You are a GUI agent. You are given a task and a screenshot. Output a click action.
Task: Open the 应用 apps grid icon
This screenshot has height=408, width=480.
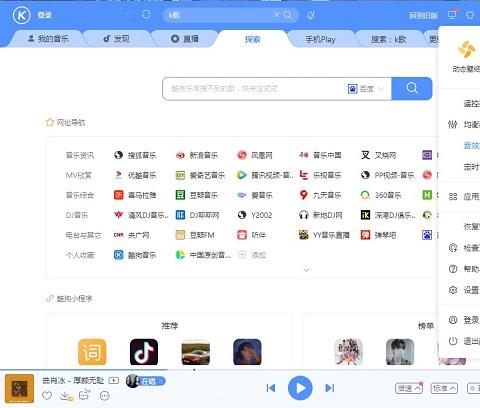(x=453, y=196)
